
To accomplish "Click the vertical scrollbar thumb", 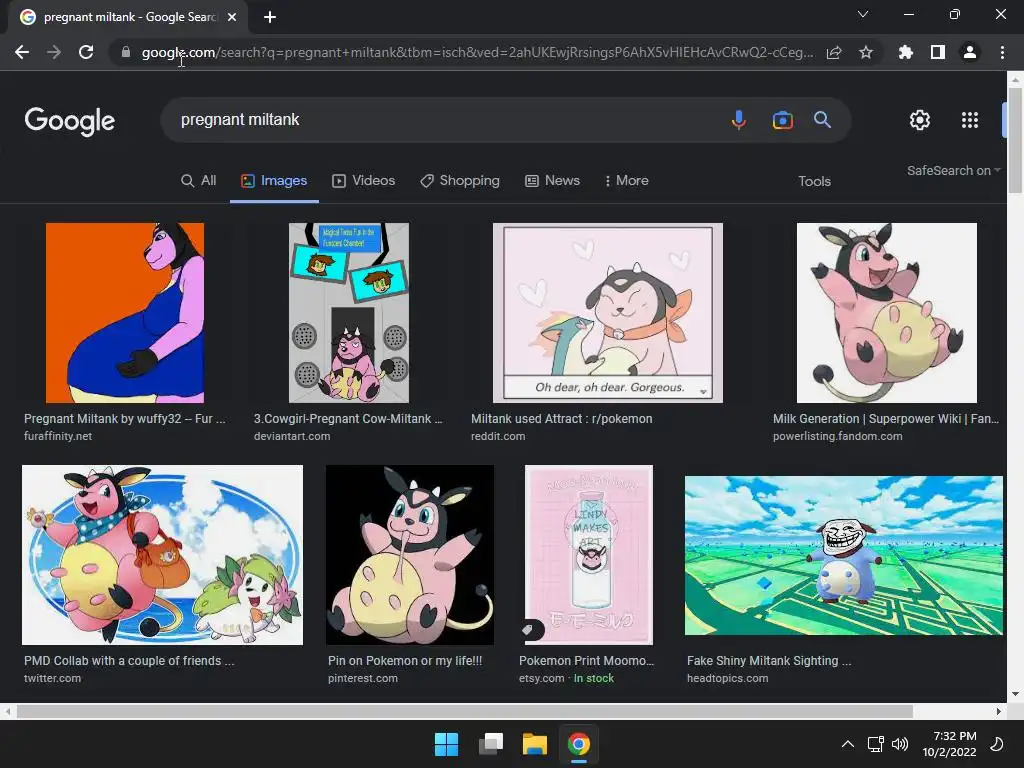I will coord(1015,140).
